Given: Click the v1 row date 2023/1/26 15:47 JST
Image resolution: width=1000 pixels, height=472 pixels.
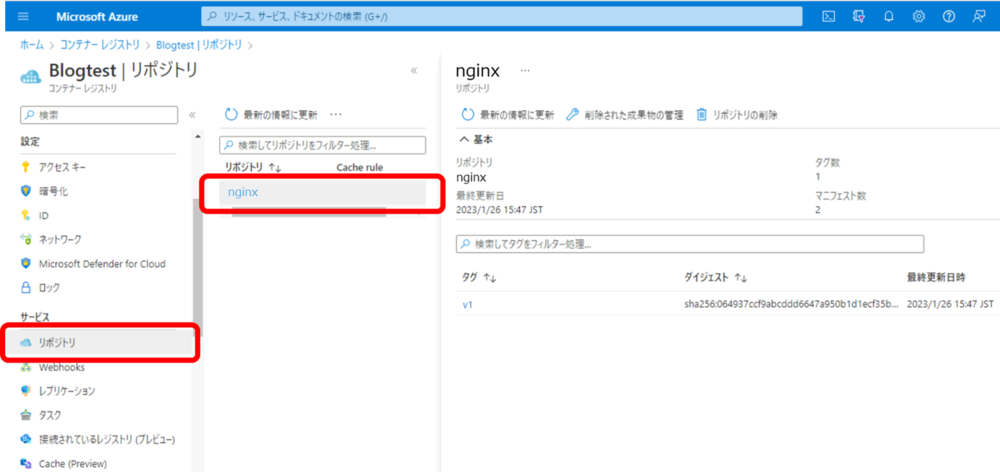Looking at the screenshot, I should pos(950,305).
